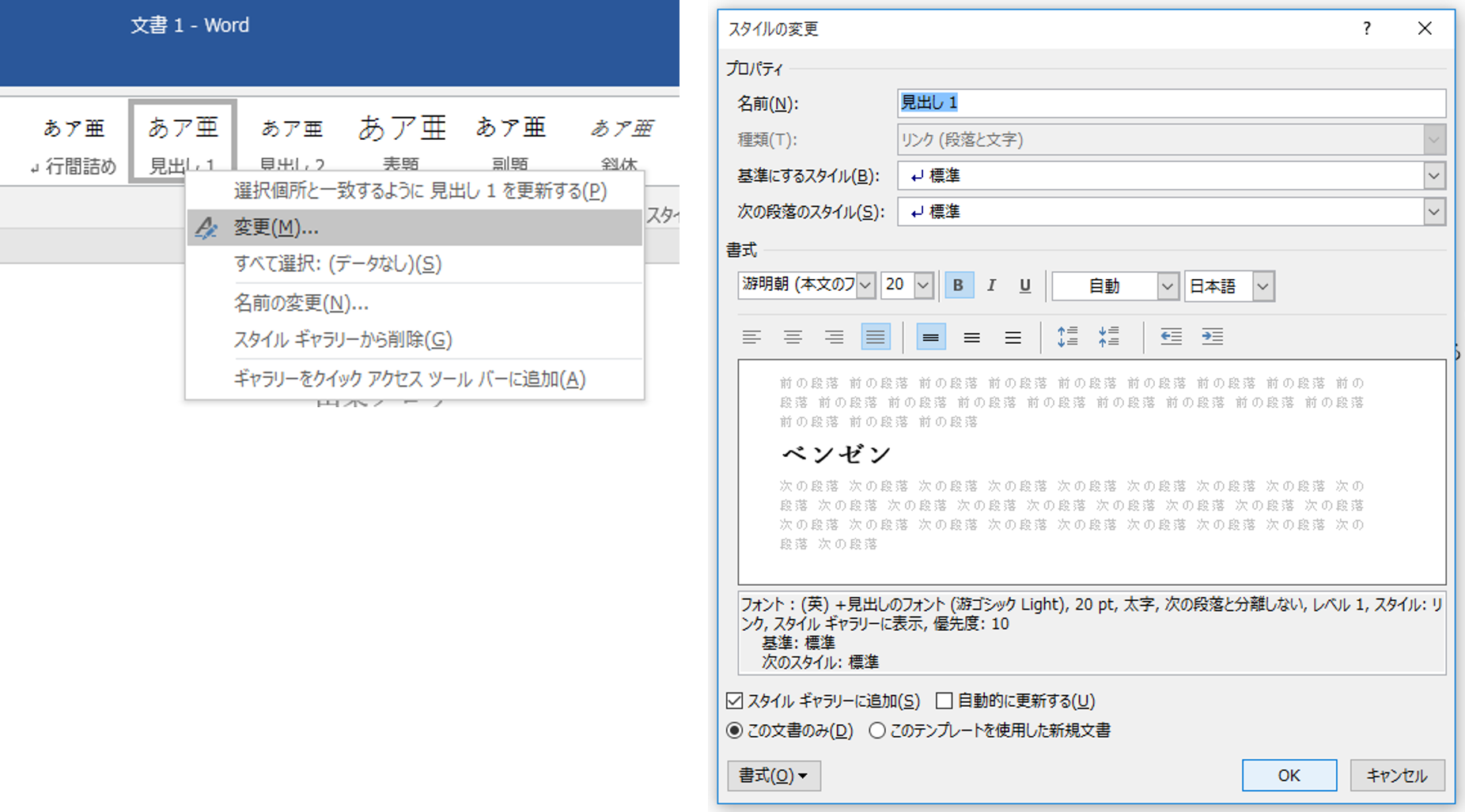The image size is (1465, 812).
Task: Align paragraph text right
Action: click(x=834, y=337)
